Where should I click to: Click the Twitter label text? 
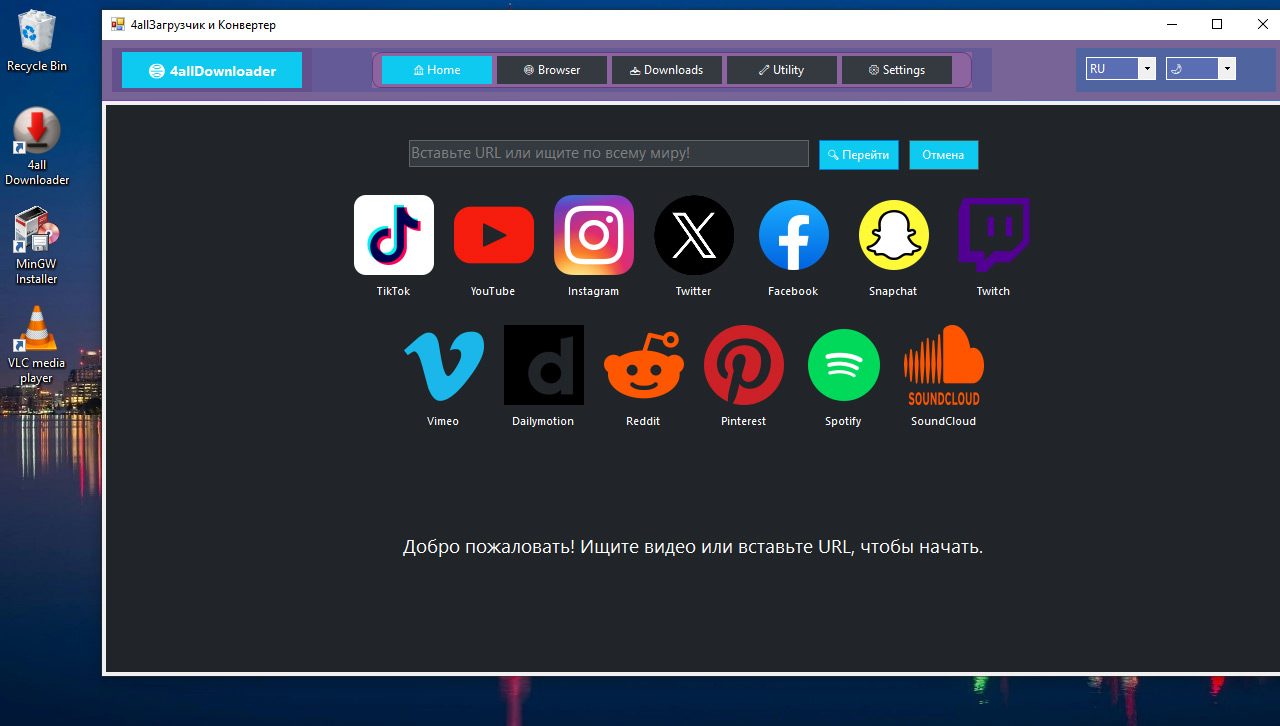693,291
